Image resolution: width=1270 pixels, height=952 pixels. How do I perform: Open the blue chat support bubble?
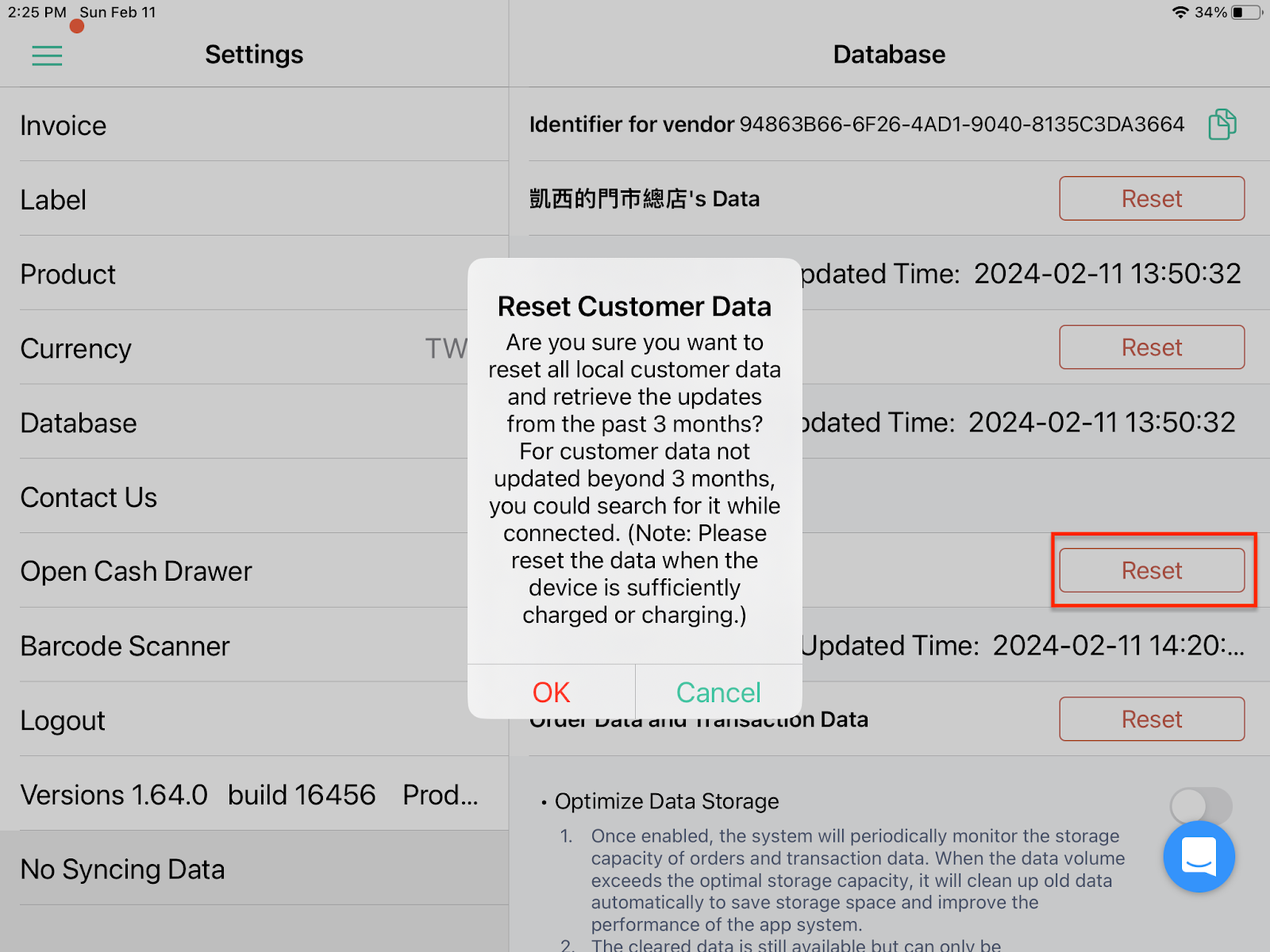point(1199,857)
